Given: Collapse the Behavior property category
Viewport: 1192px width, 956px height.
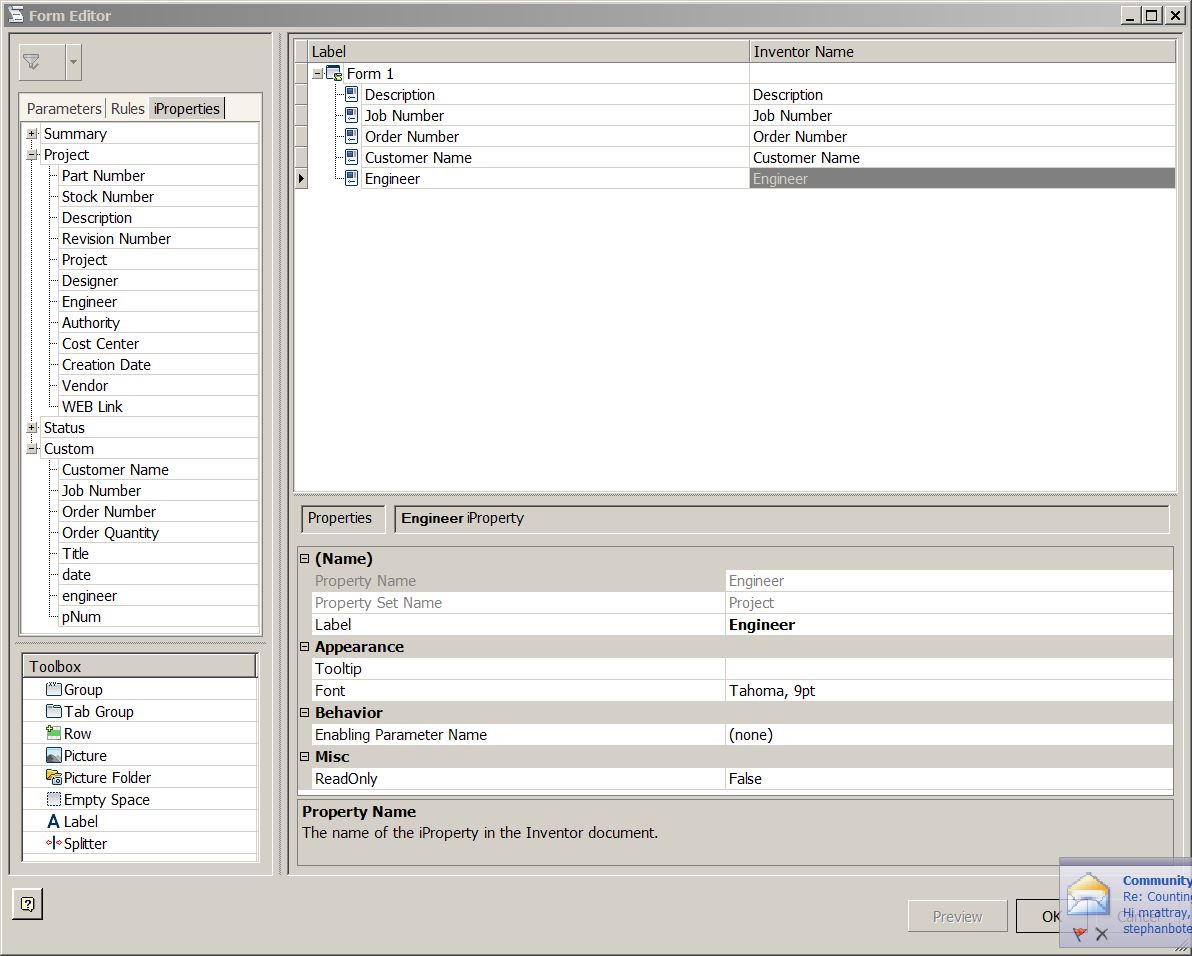Looking at the screenshot, I should tap(305, 713).
